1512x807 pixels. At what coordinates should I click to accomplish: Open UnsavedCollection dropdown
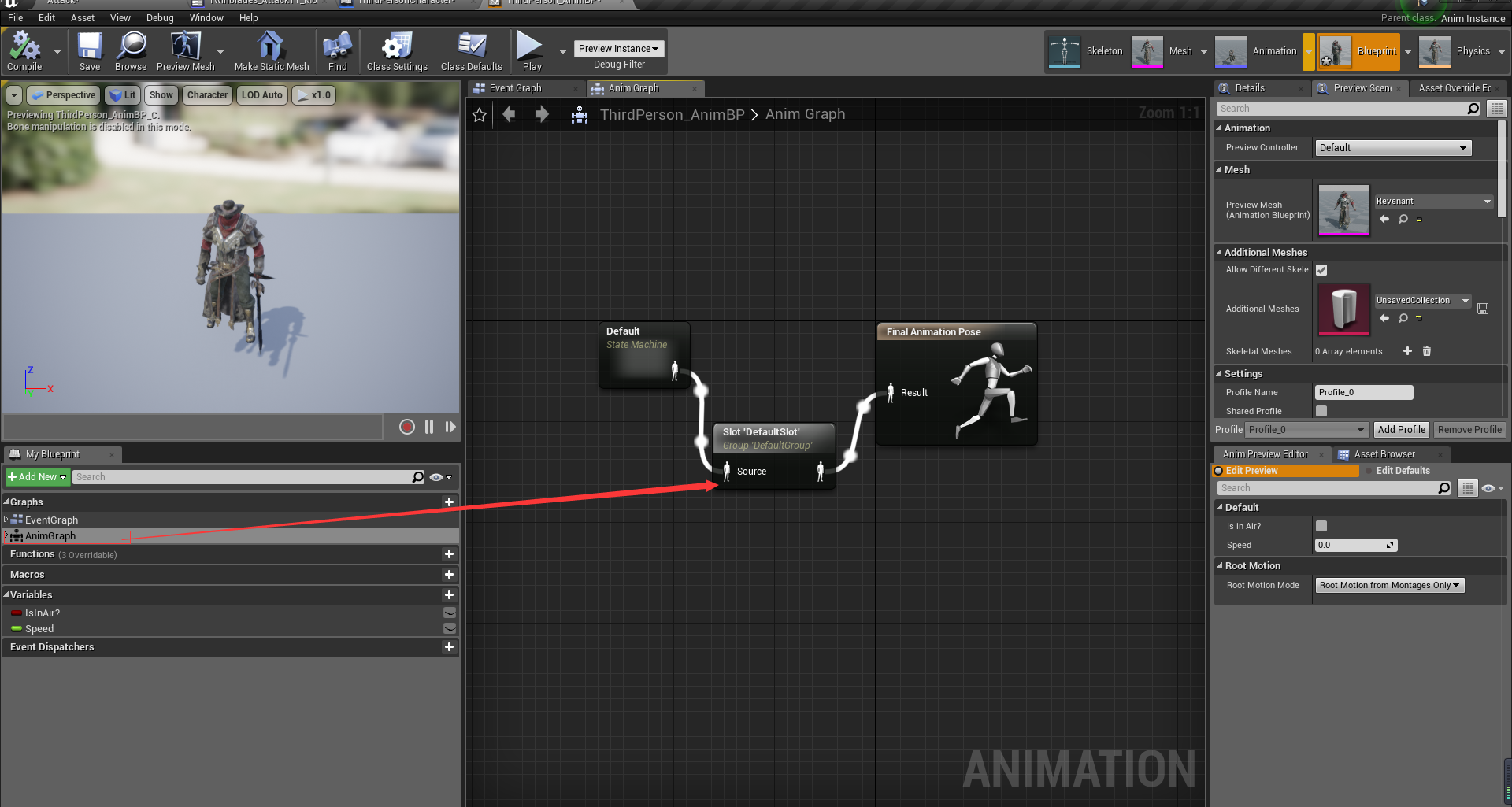(1422, 301)
